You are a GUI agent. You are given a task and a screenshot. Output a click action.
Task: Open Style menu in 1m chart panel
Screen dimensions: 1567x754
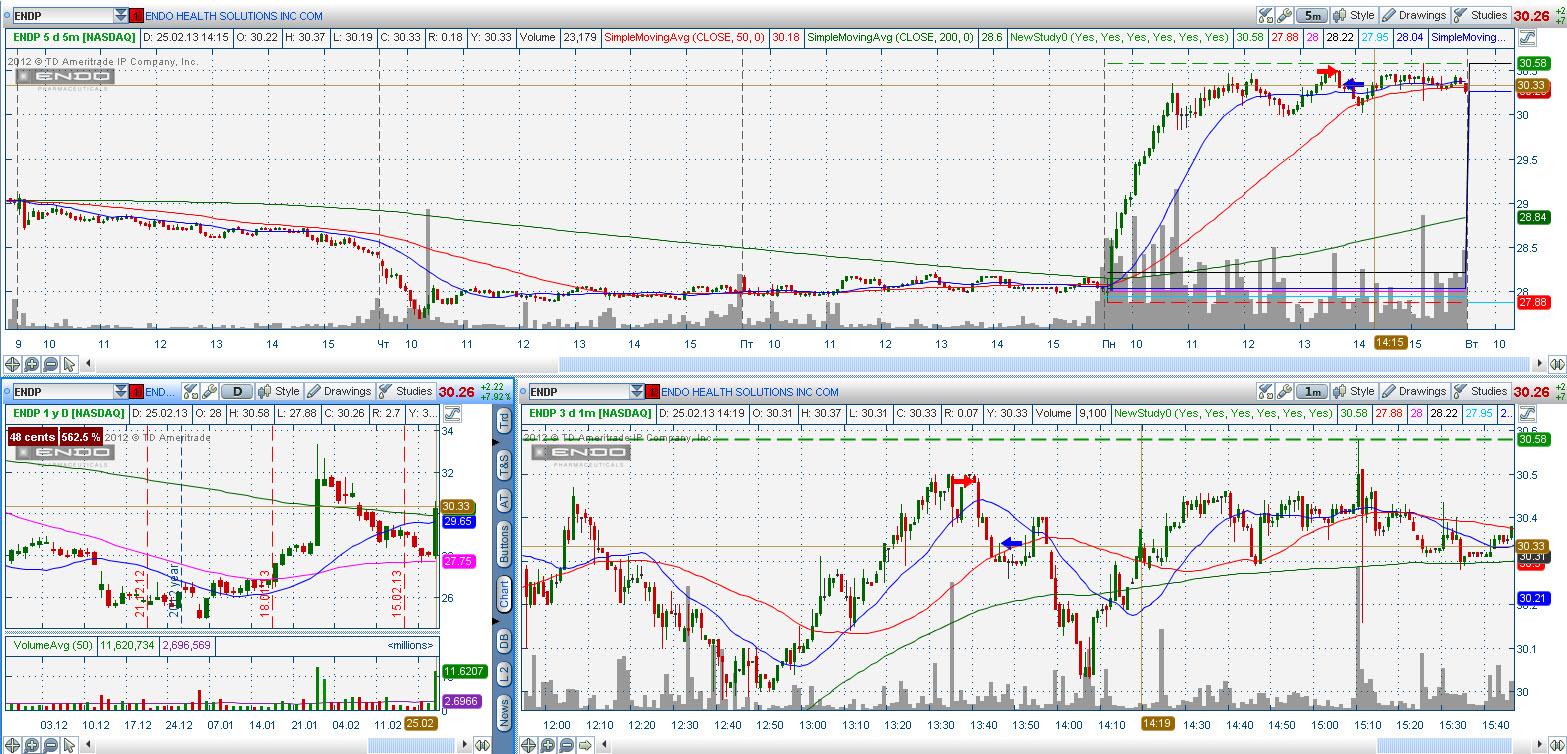(1353, 391)
